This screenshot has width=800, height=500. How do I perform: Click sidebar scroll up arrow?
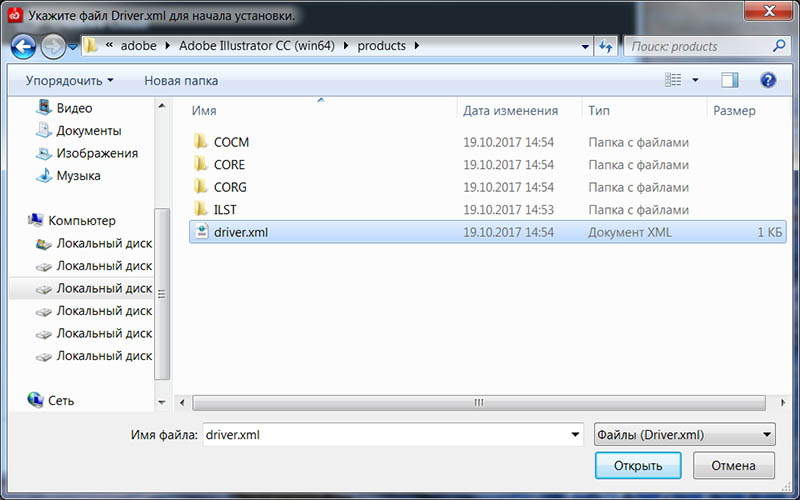tap(162, 106)
